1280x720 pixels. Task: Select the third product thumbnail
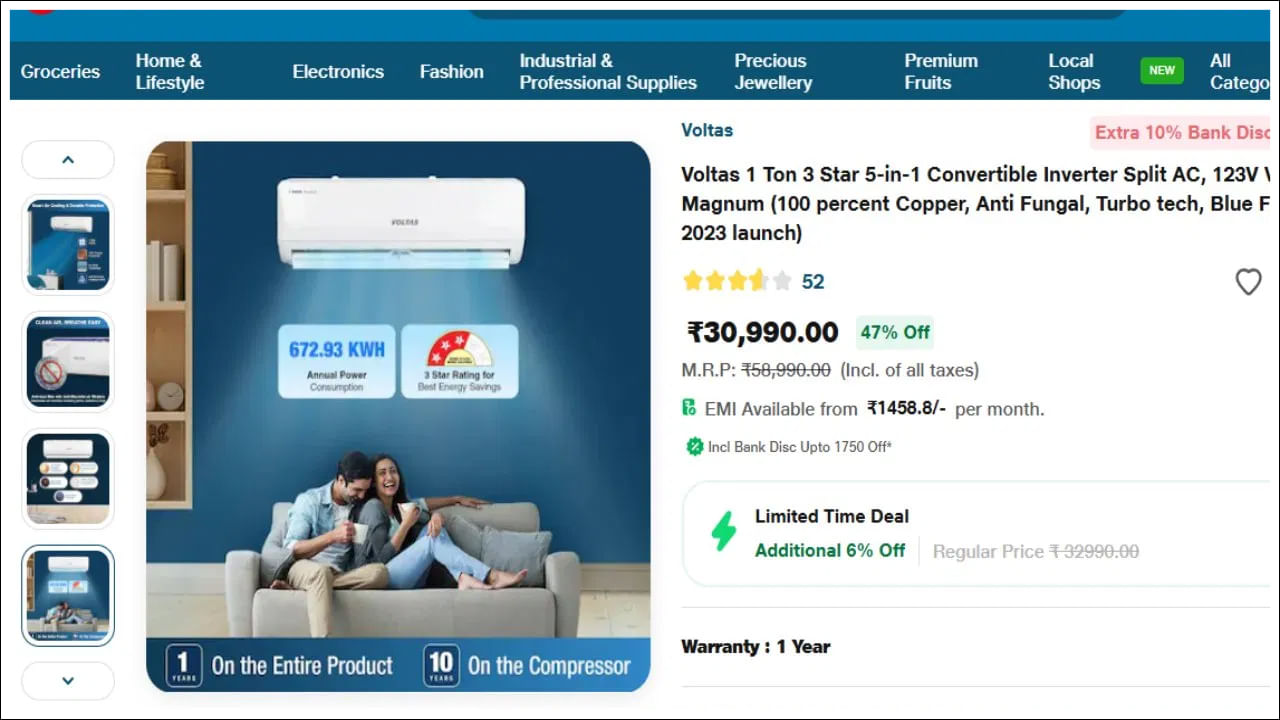68,479
